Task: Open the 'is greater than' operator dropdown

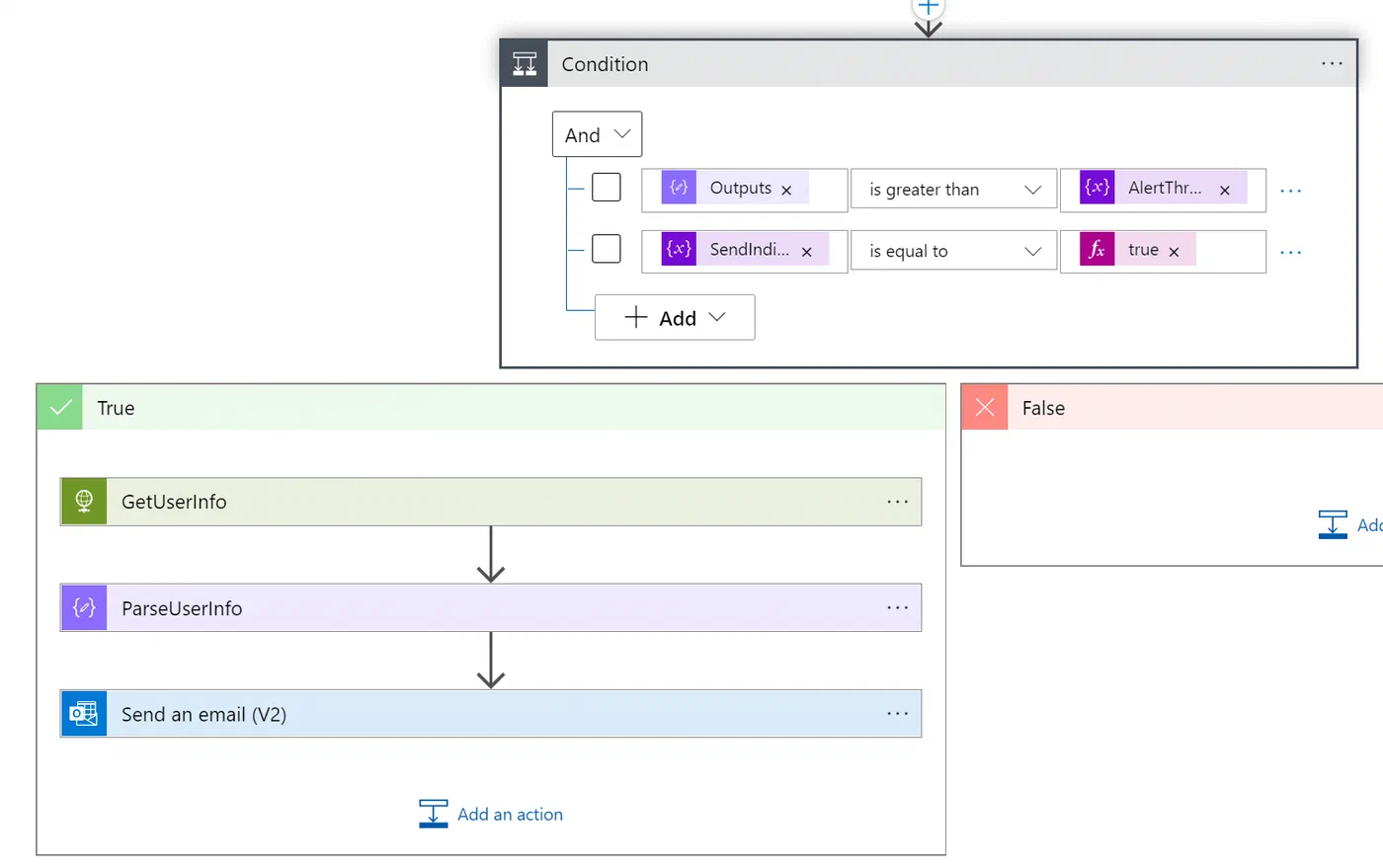Action: (x=954, y=189)
